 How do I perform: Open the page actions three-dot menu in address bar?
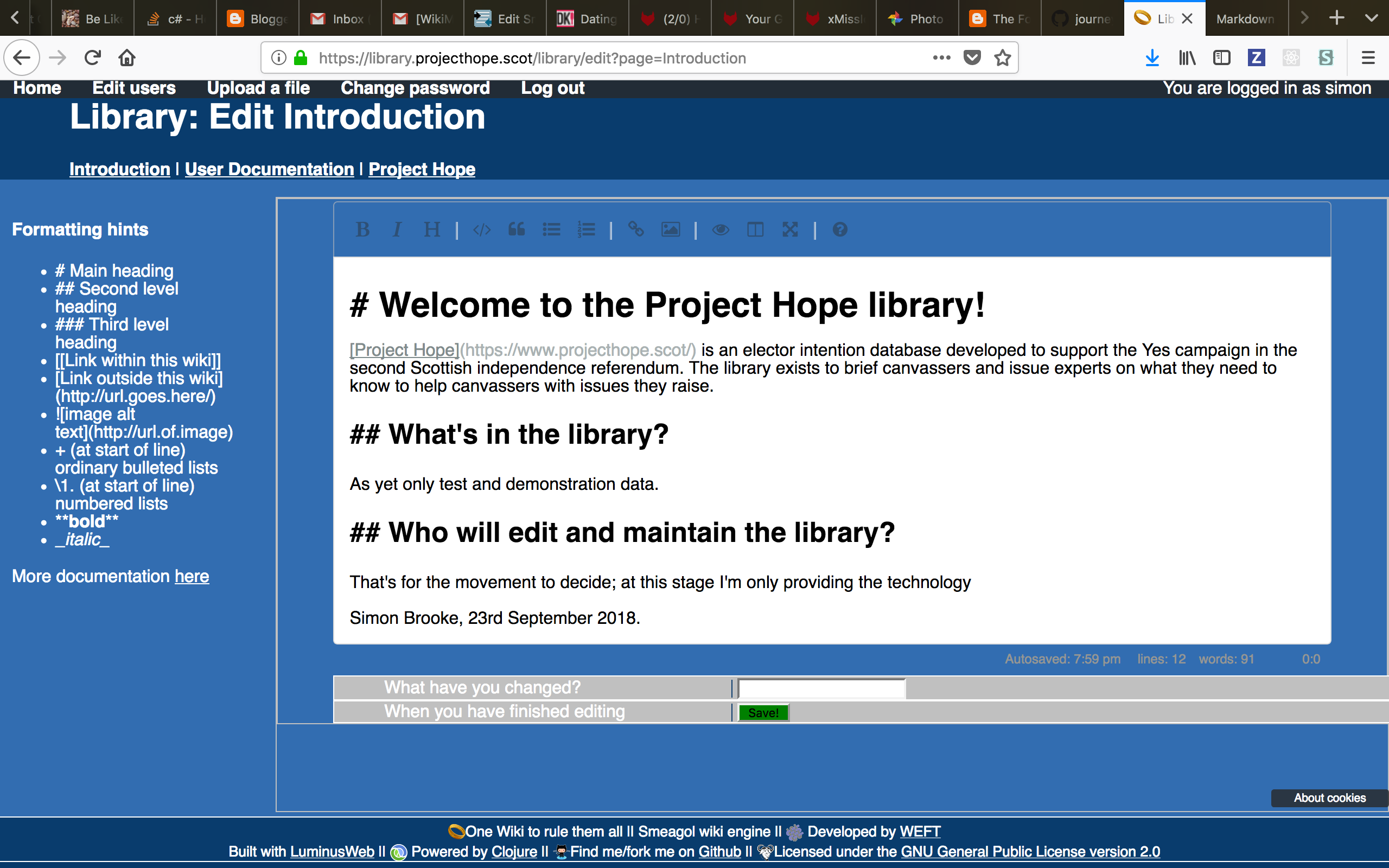[941, 58]
